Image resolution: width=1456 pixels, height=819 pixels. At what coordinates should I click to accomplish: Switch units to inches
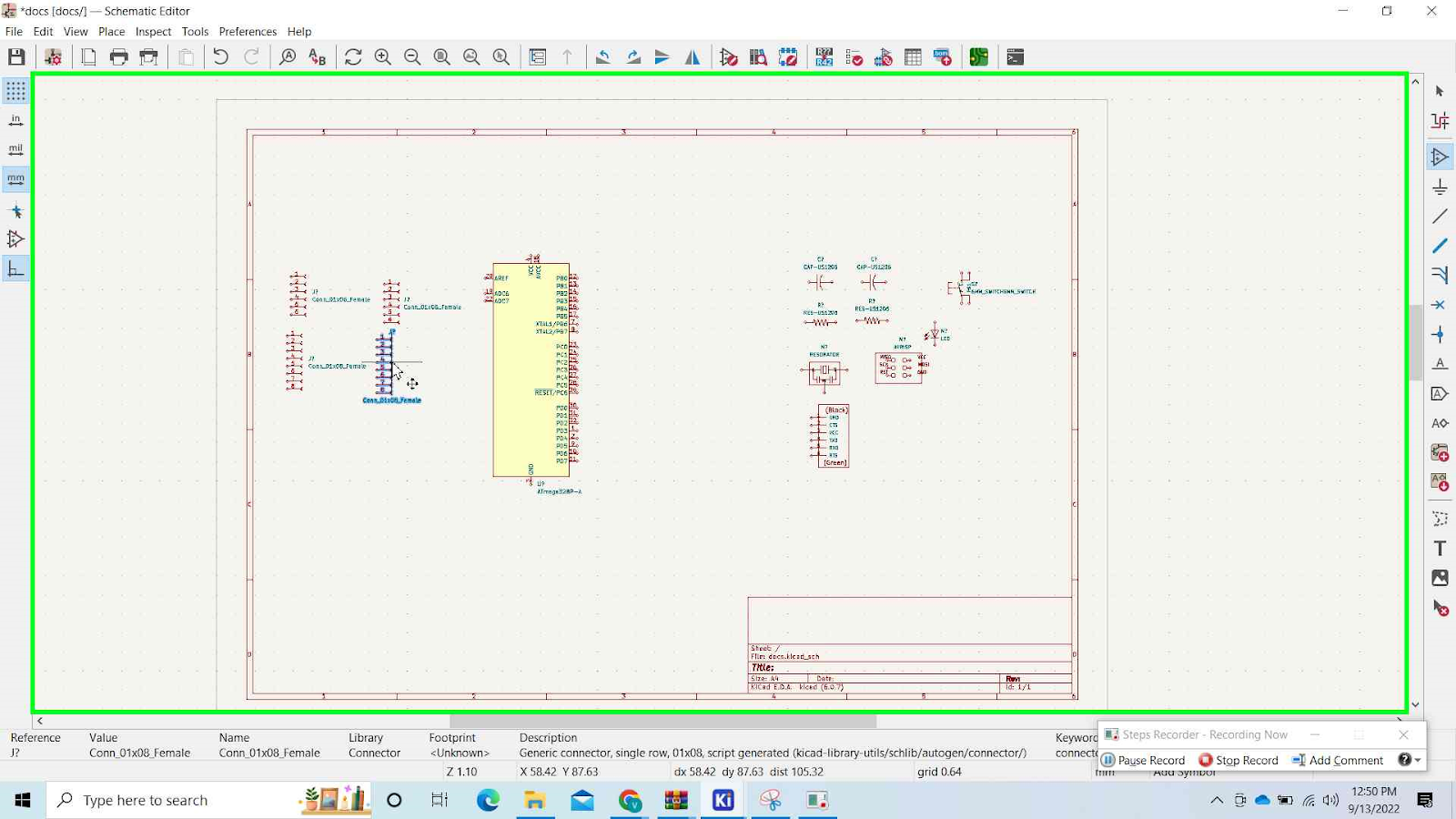(x=15, y=120)
